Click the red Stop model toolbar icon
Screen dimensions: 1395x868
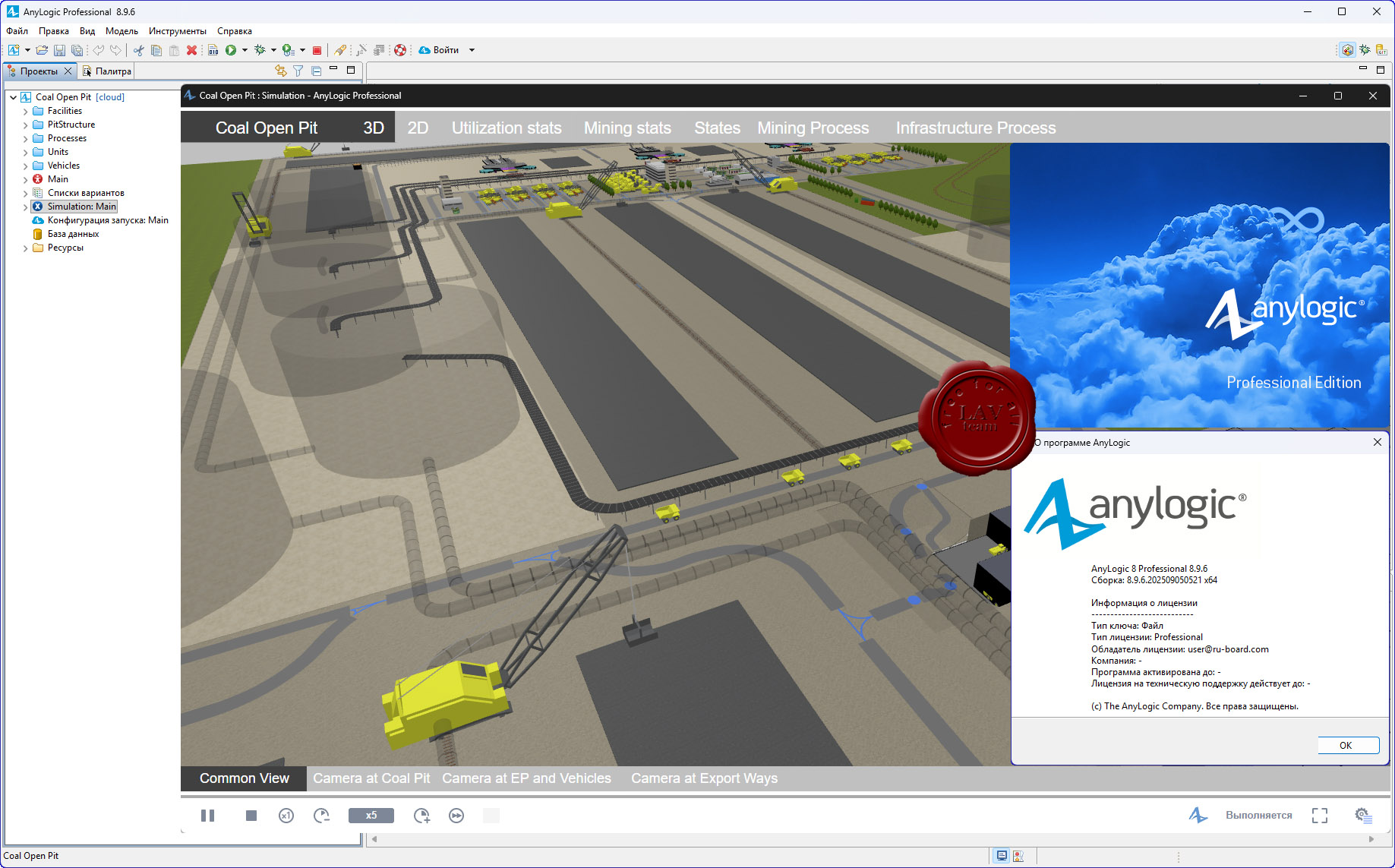point(317,50)
